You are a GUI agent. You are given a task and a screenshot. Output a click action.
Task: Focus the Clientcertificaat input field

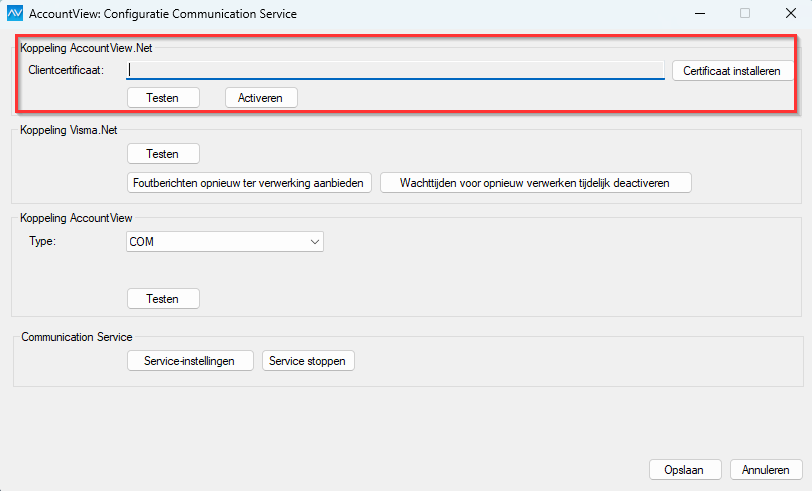(x=395, y=70)
